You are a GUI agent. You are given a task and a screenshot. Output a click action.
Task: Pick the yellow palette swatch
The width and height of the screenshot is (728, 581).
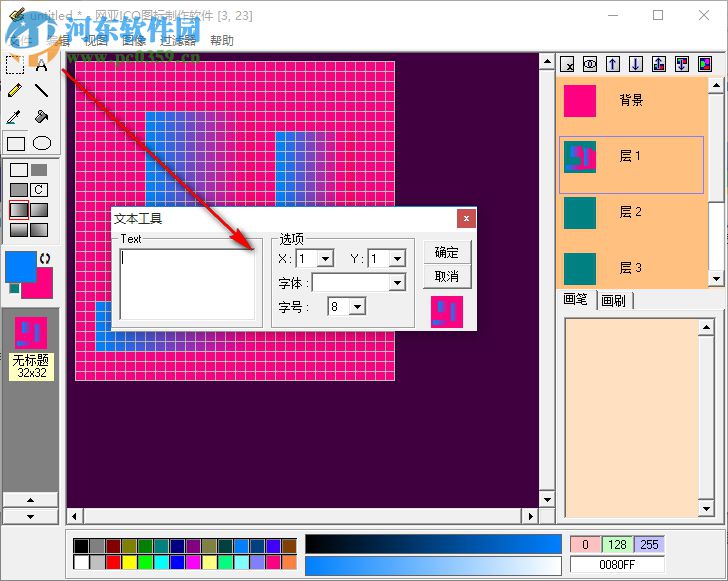[129, 562]
